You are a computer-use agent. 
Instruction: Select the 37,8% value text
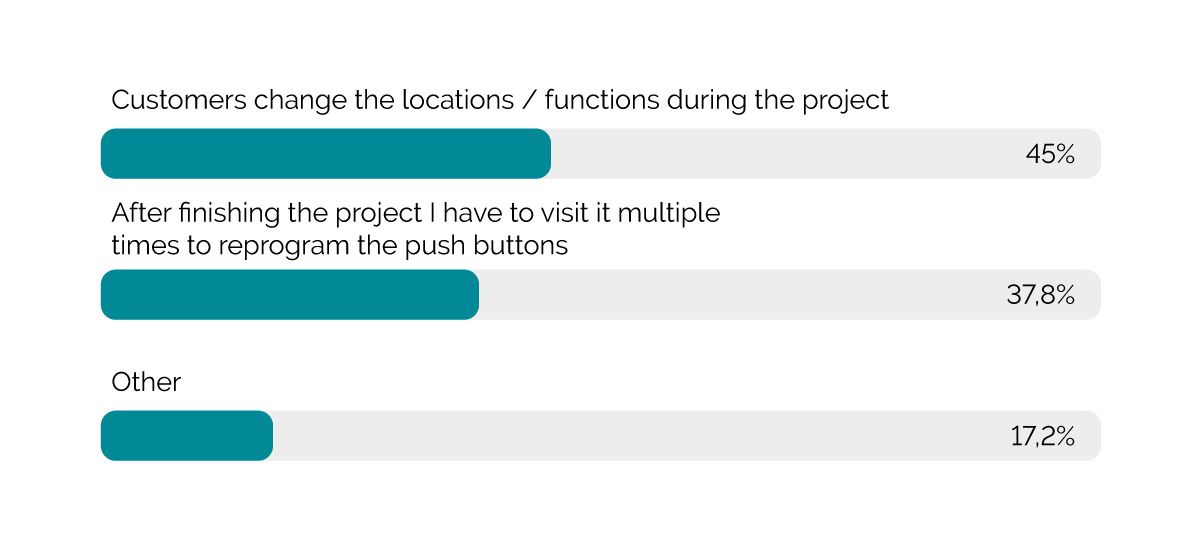click(1040, 296)
